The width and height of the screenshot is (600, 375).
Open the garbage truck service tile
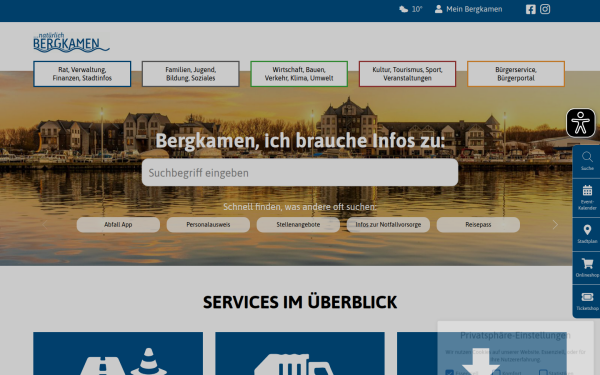point(300,354)
